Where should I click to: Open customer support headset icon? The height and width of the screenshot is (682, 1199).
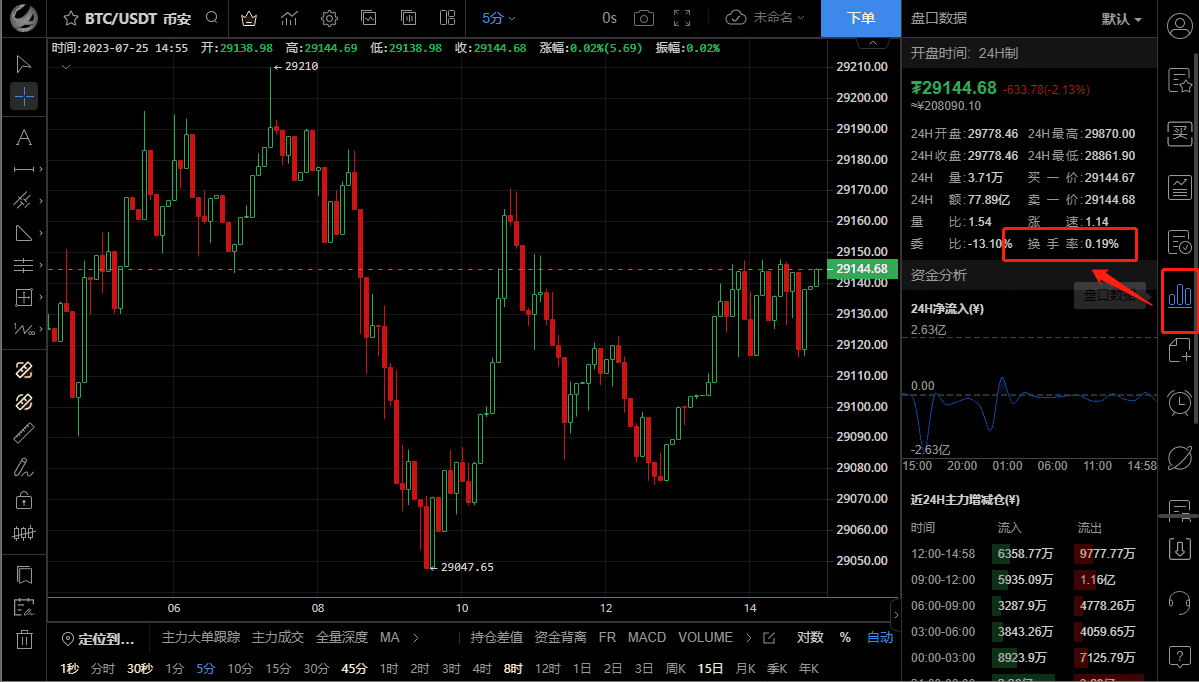1180,602
